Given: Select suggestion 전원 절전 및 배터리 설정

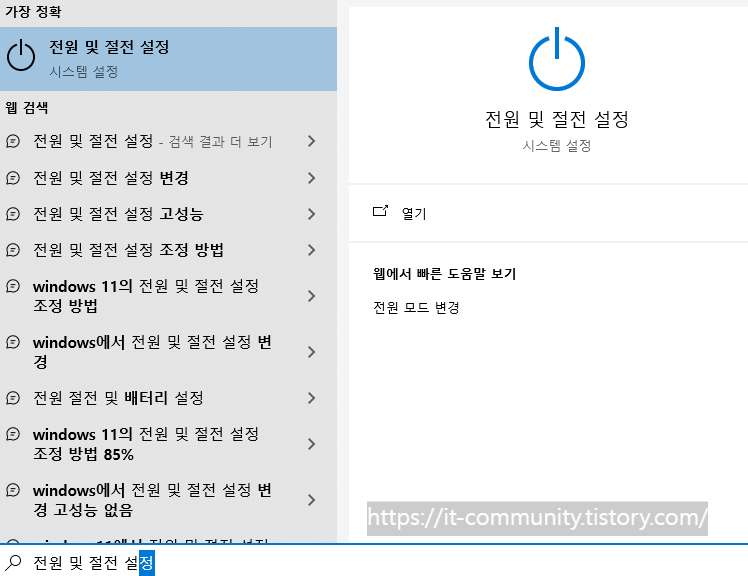Looking at the screenshot, I should point(168,398).
